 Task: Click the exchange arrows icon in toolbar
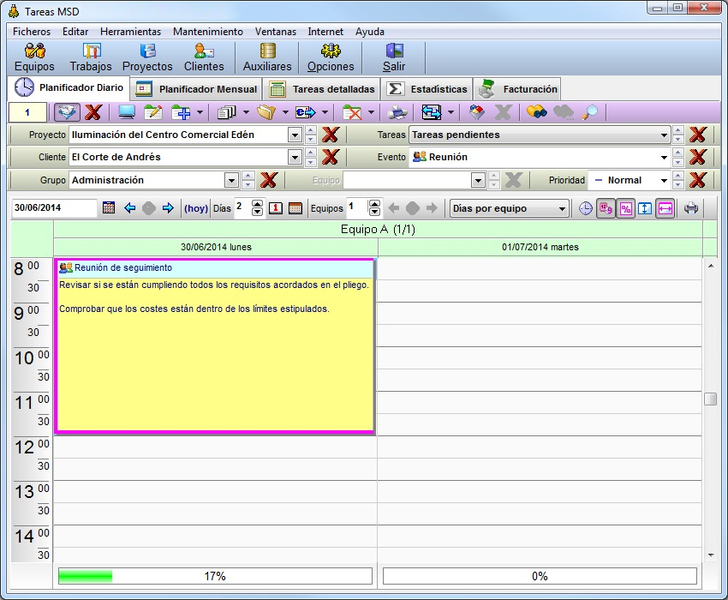click(431, 112)
